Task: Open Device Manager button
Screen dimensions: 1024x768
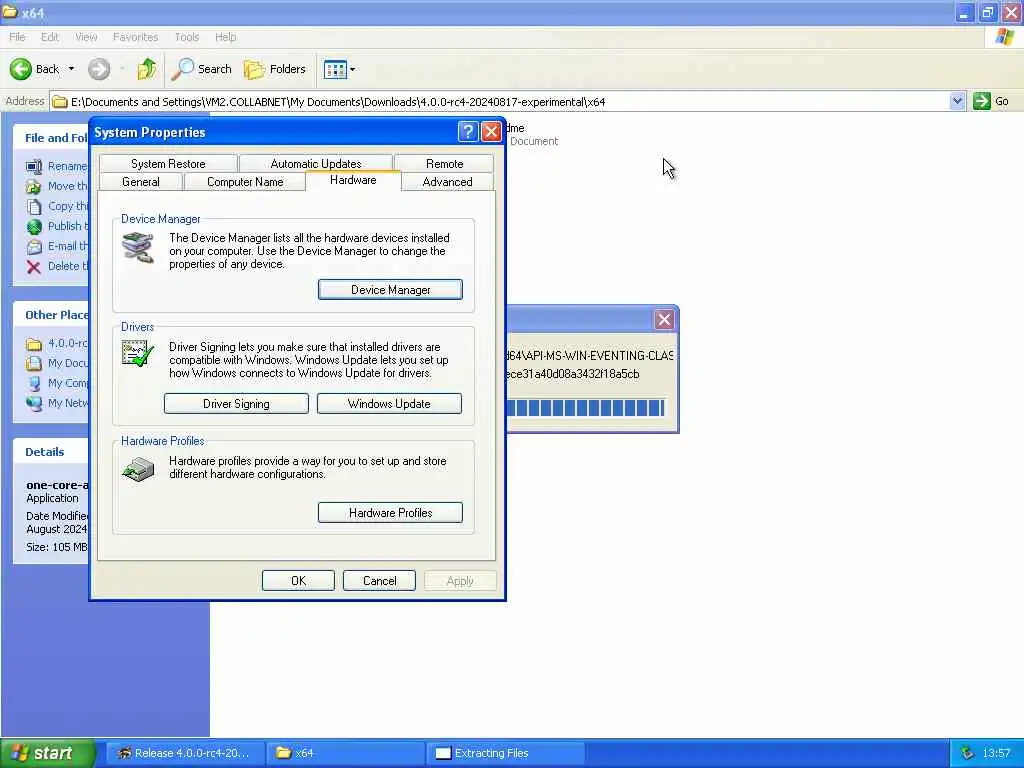Action: (391, 290)
